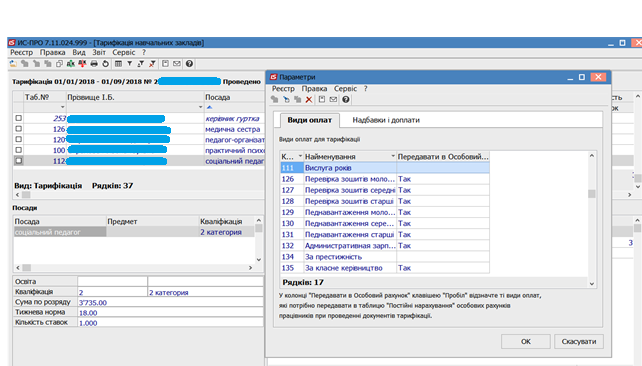Click the payment list scrollbar down arrow

point(592,283)
